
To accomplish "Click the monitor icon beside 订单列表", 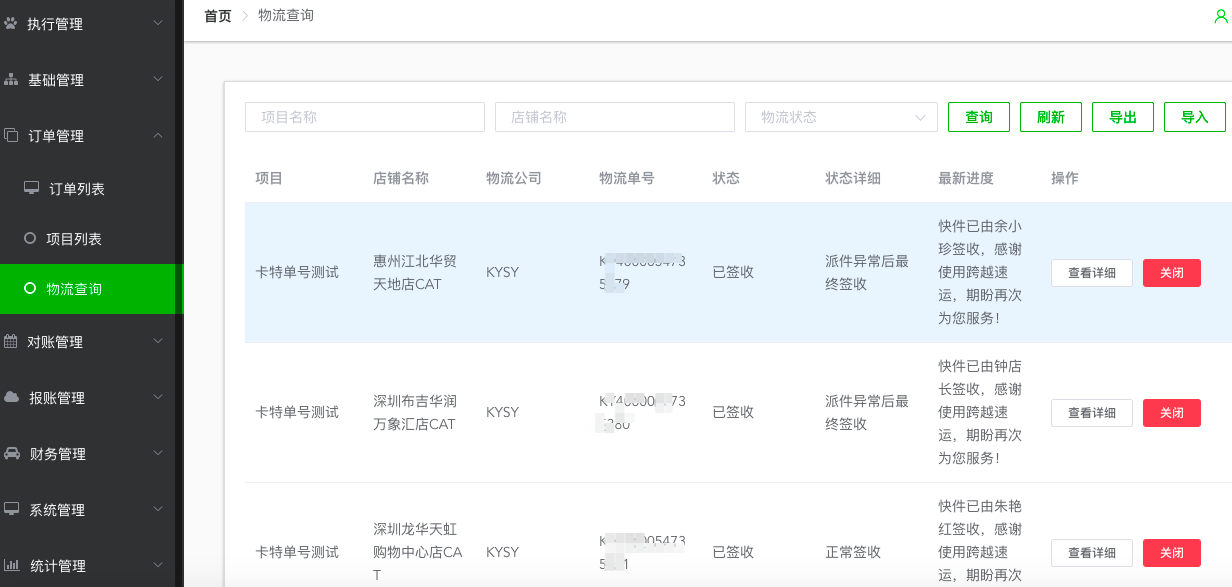I will (x=31, y=188).
